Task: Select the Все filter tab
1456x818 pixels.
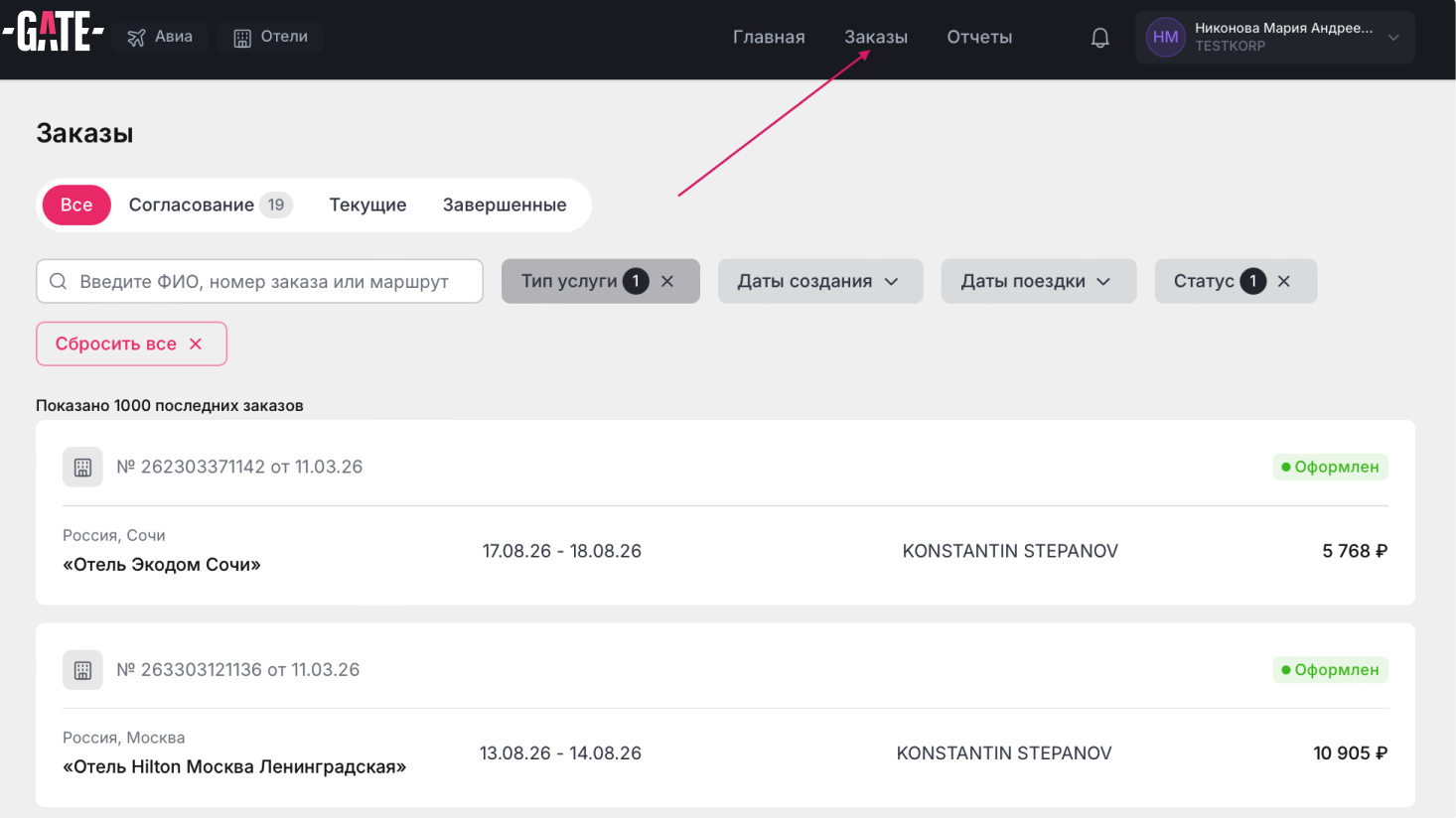Action: 76,205
